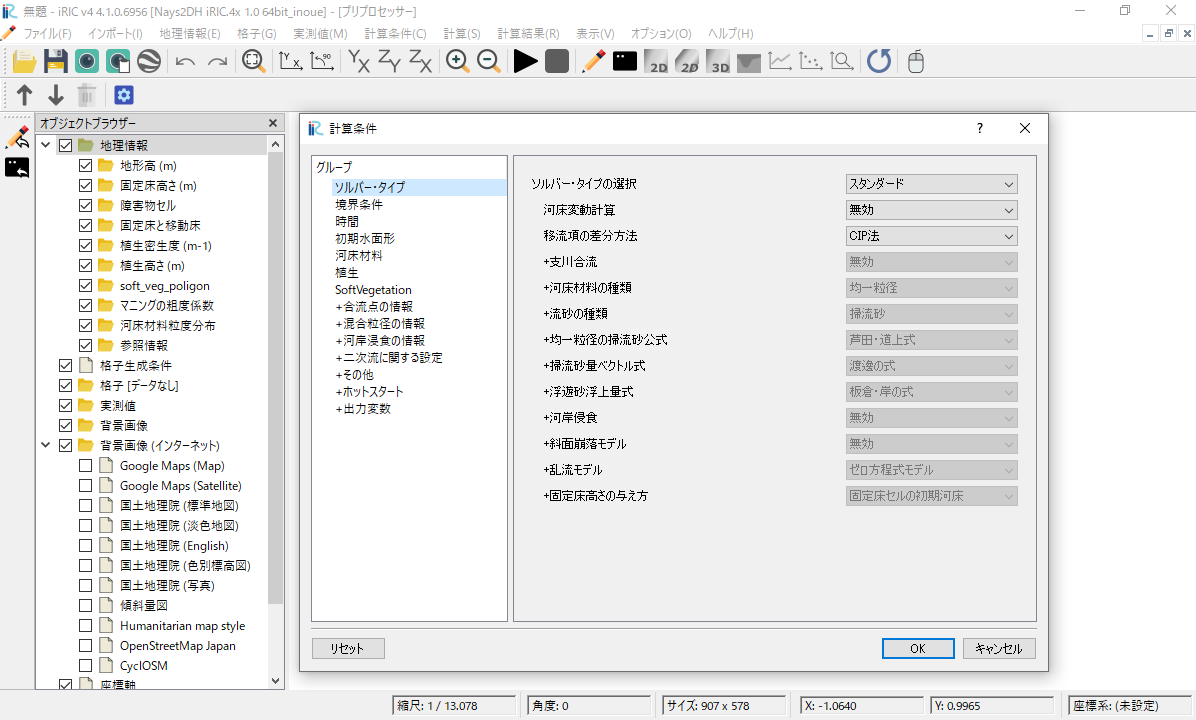This screenshot has width=1196, height=720.
Task: Toggle the マニングの粗度係数 checkbox
Action: pyautogui.click(x=85, y=305)
